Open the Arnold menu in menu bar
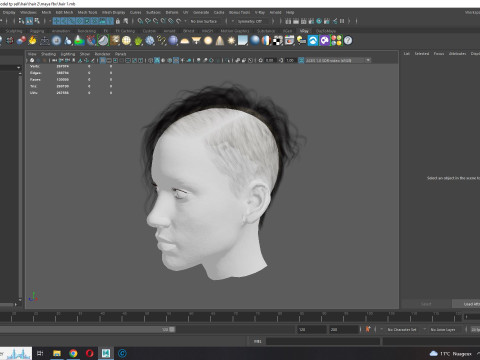Screen dimensions: 480x360 pyautogui.click(x=275, y=12)
